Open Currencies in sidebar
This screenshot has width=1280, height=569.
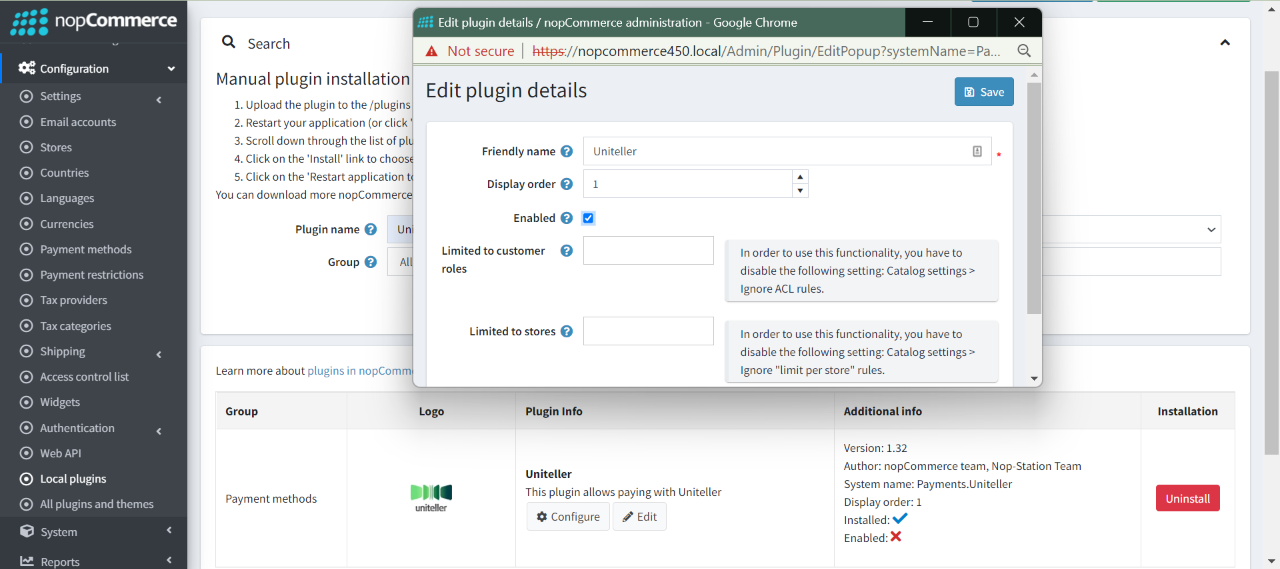pos(67,224)
